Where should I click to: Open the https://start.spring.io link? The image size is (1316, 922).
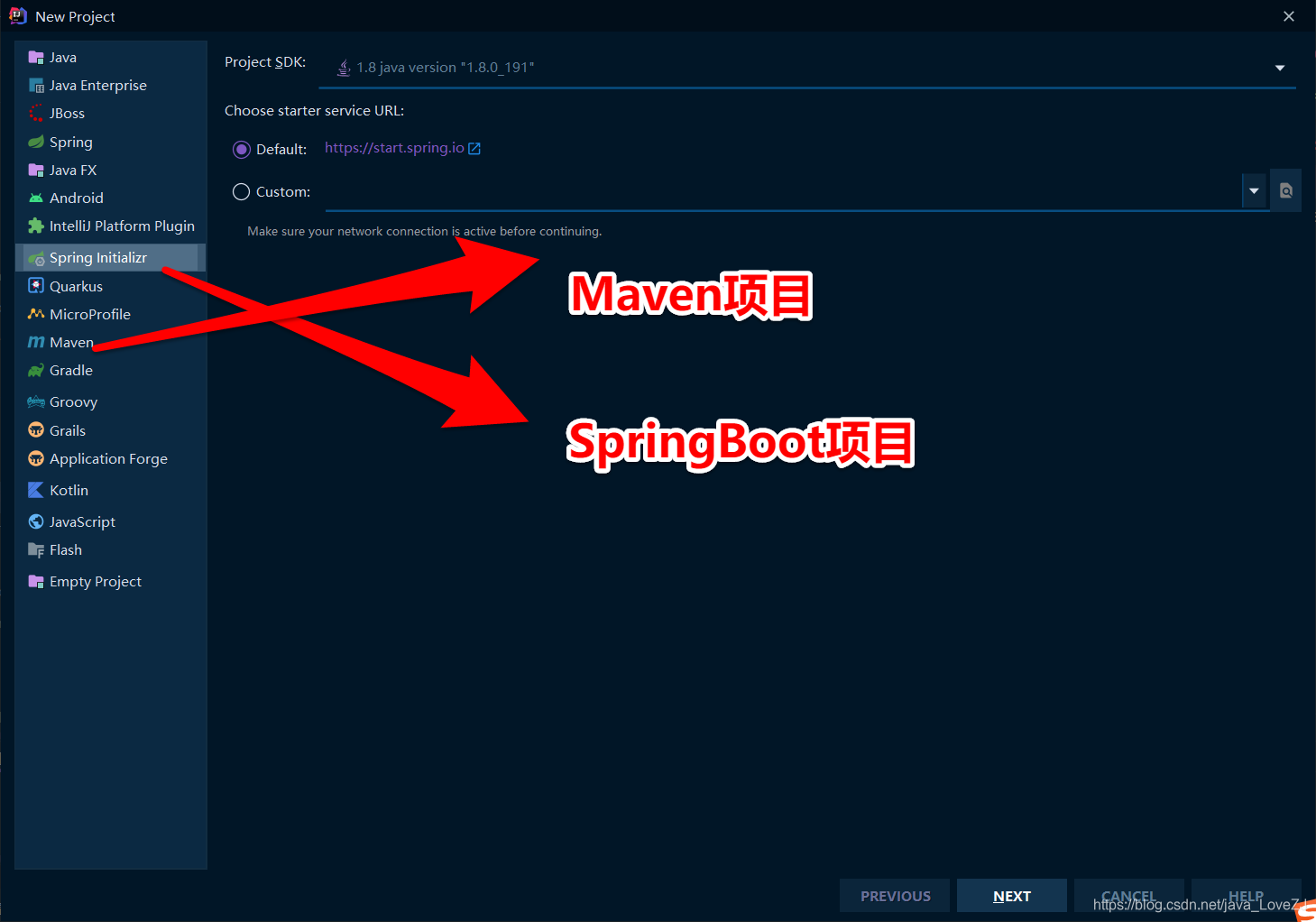pyautogui.click(x=394, y=148)
